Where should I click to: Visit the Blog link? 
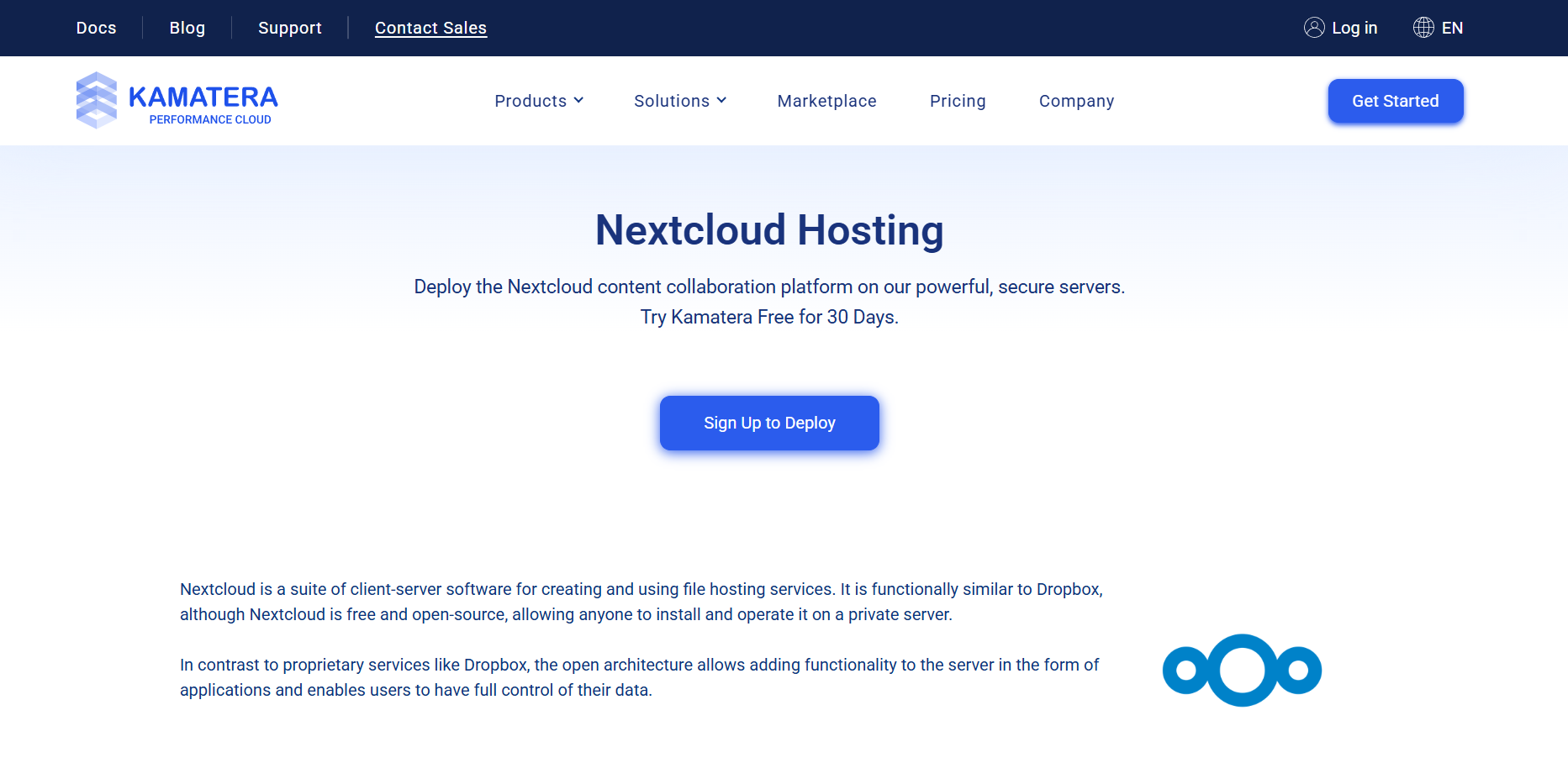coord(187,28)
